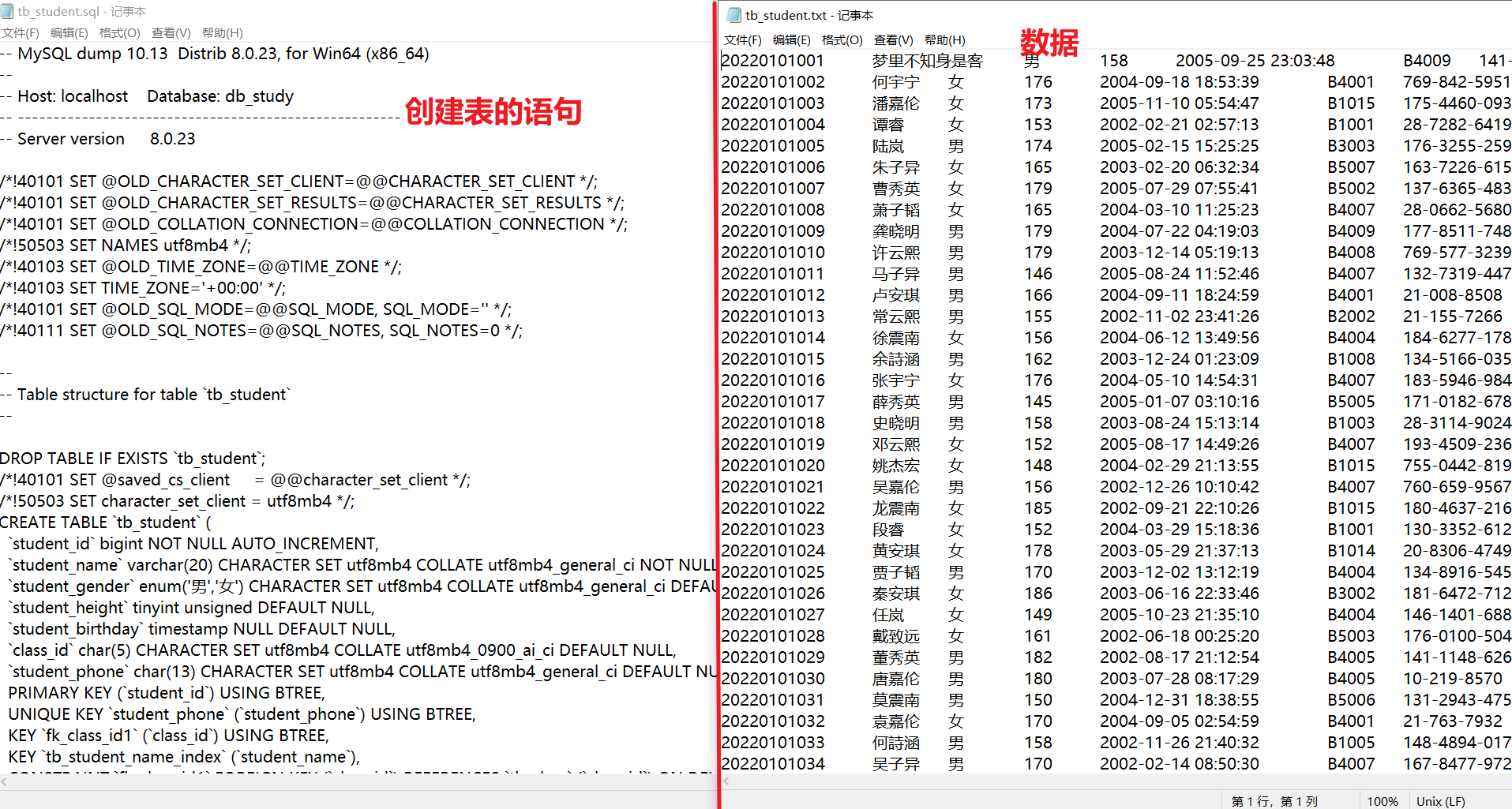Image resolution: width=1512 pixels, height=809 pixels.
Task: Click student name 龙震南
Action: coord(895,508)
